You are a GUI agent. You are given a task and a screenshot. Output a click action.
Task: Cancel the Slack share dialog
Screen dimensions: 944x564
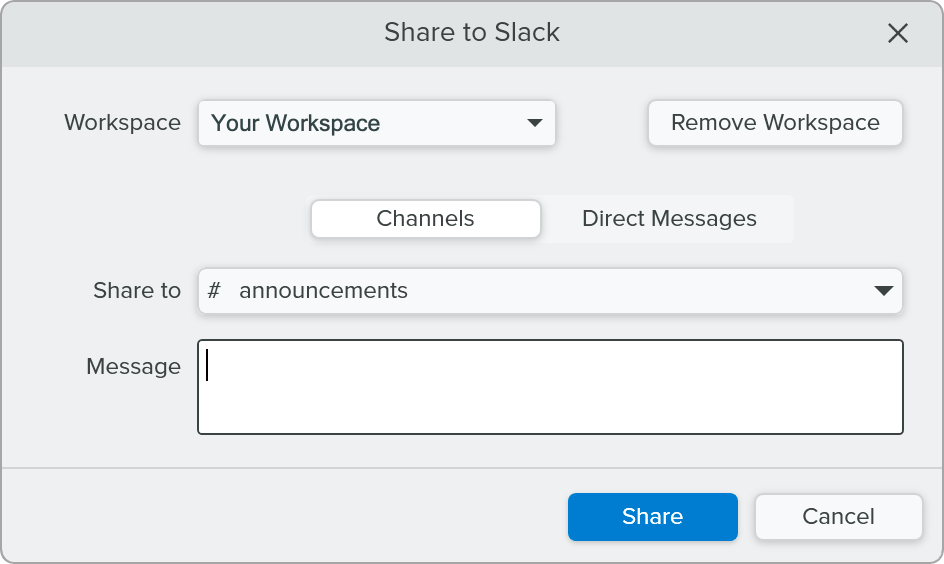pos(839,516)
